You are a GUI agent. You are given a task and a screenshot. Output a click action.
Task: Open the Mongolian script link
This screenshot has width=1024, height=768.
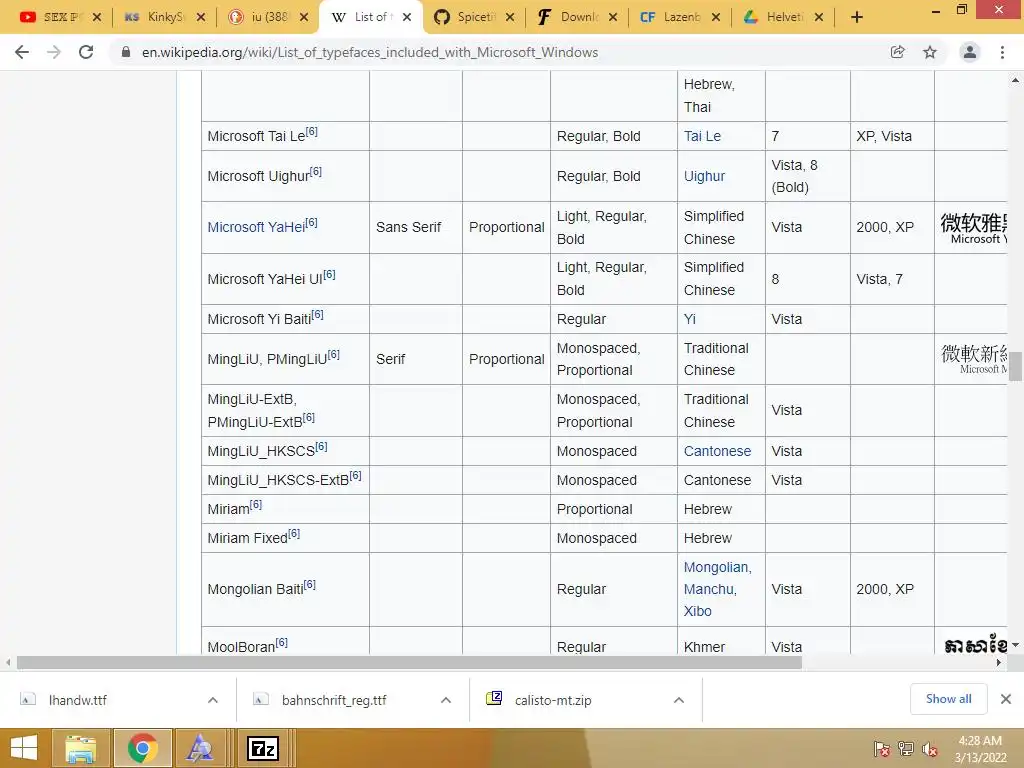tap(717, 568)
